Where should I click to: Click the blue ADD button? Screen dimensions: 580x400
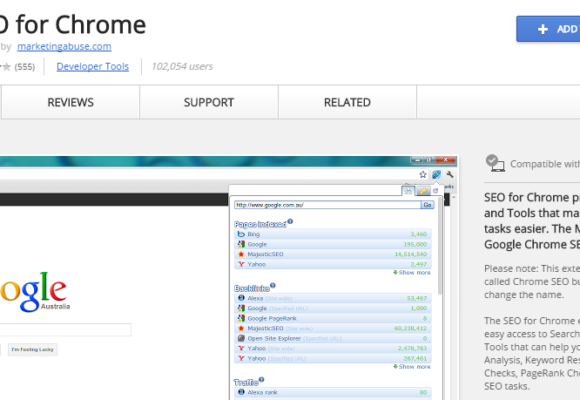click(548, 29)
